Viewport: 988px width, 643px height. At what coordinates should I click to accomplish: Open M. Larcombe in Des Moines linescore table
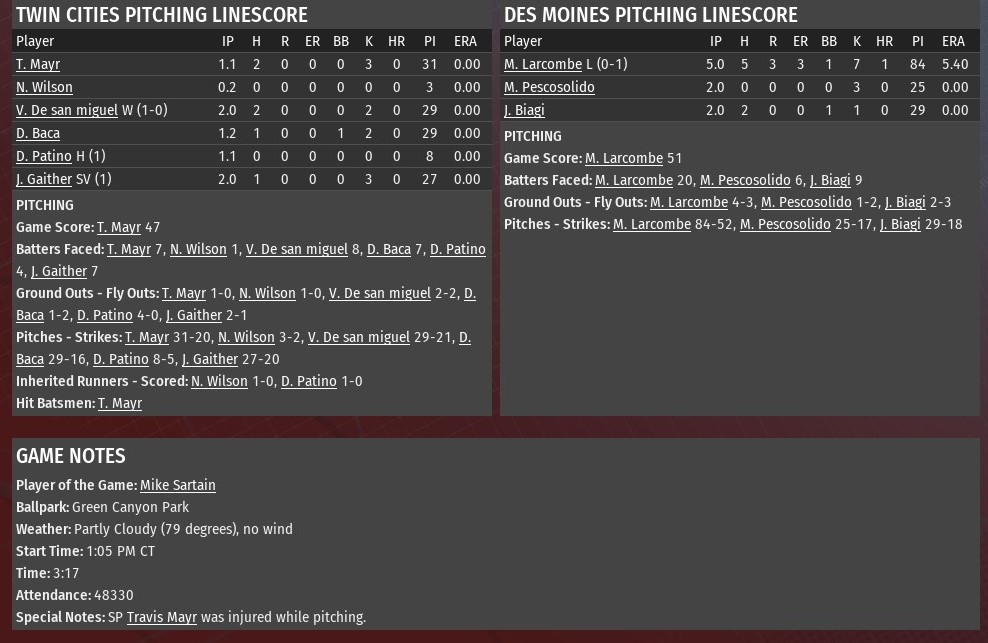pos(543,64)
